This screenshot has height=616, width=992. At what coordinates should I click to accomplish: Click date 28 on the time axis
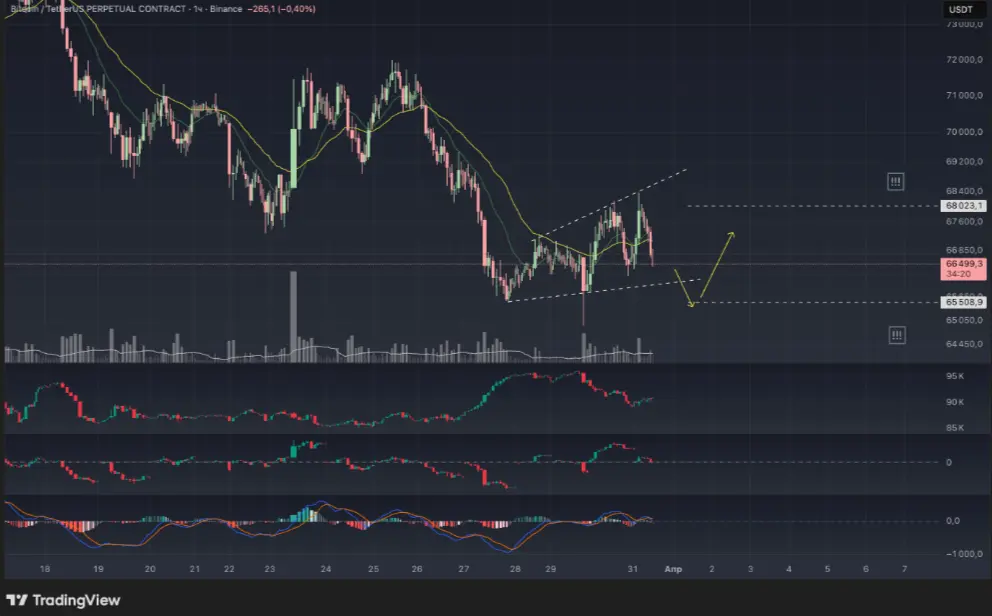[515, 569]
